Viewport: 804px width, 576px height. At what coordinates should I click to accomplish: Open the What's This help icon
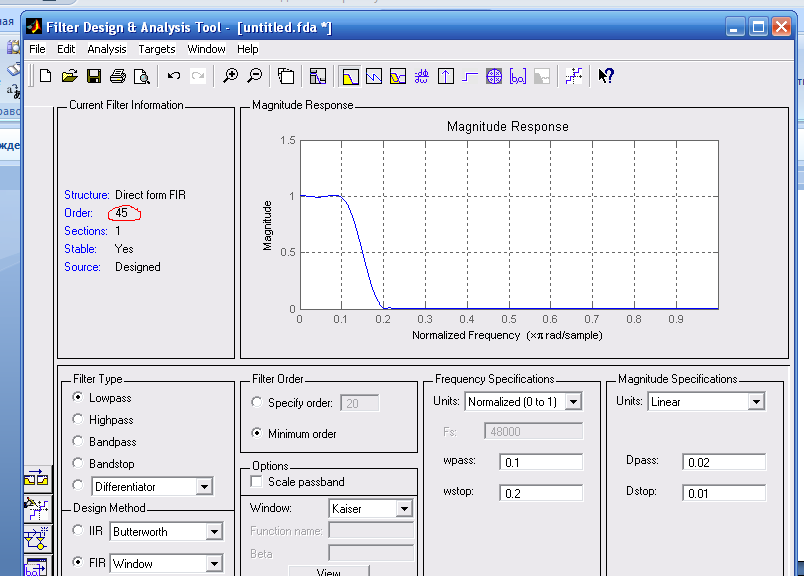(x=605, y=75)
